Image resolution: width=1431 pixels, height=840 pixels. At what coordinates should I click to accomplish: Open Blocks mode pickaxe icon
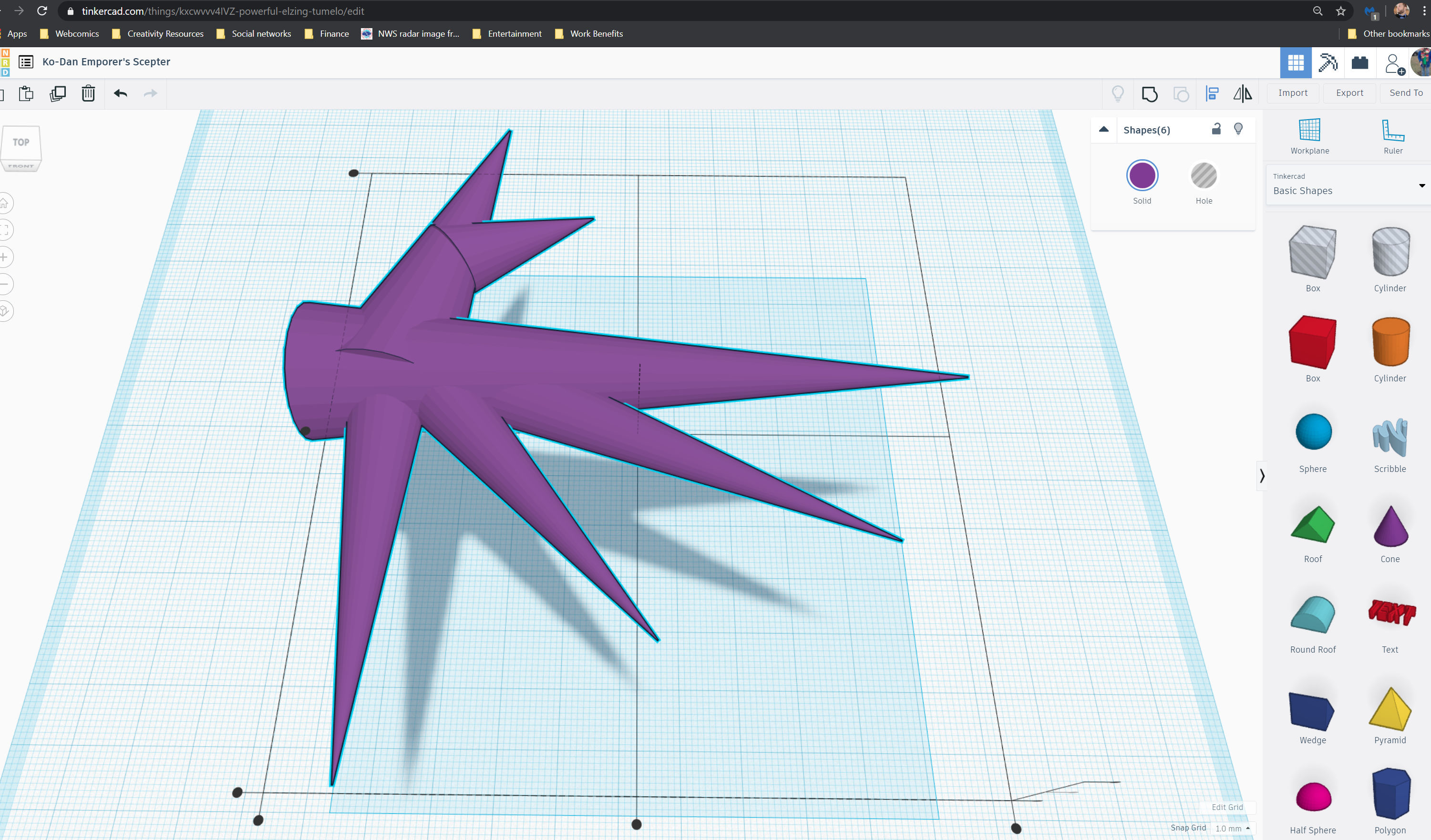pos(1328,62)
